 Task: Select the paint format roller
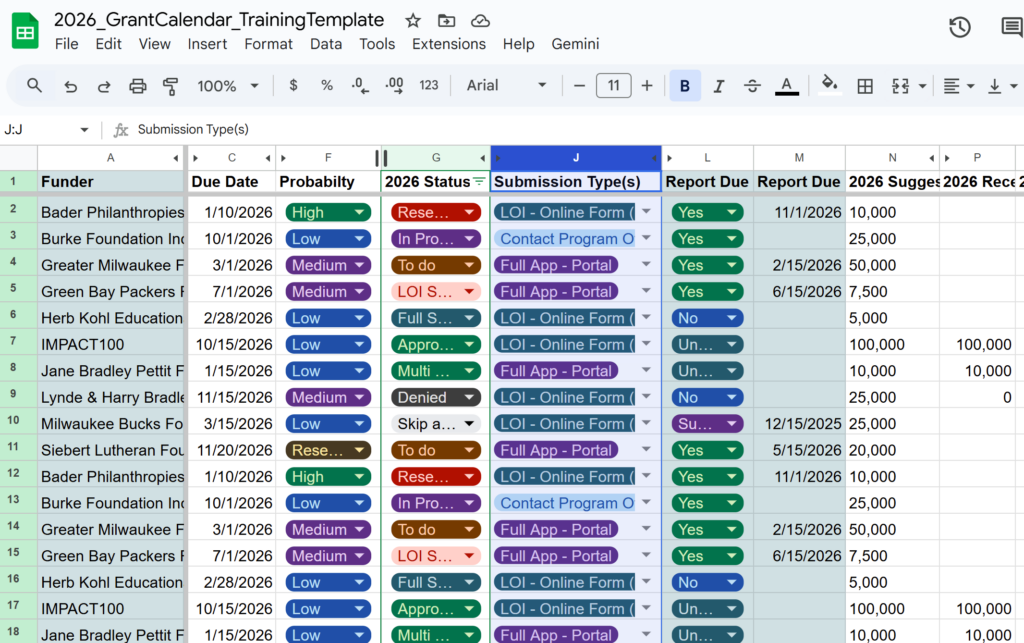pos(170,86)
